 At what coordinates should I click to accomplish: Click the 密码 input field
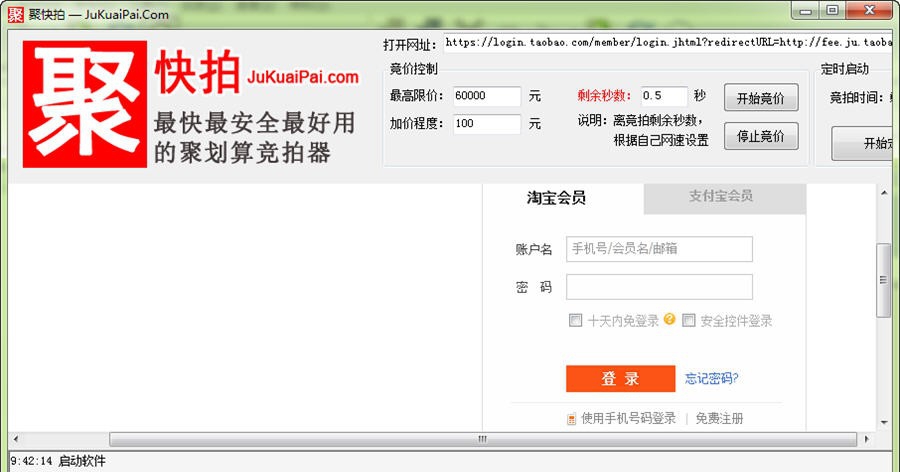pos(659,287)
